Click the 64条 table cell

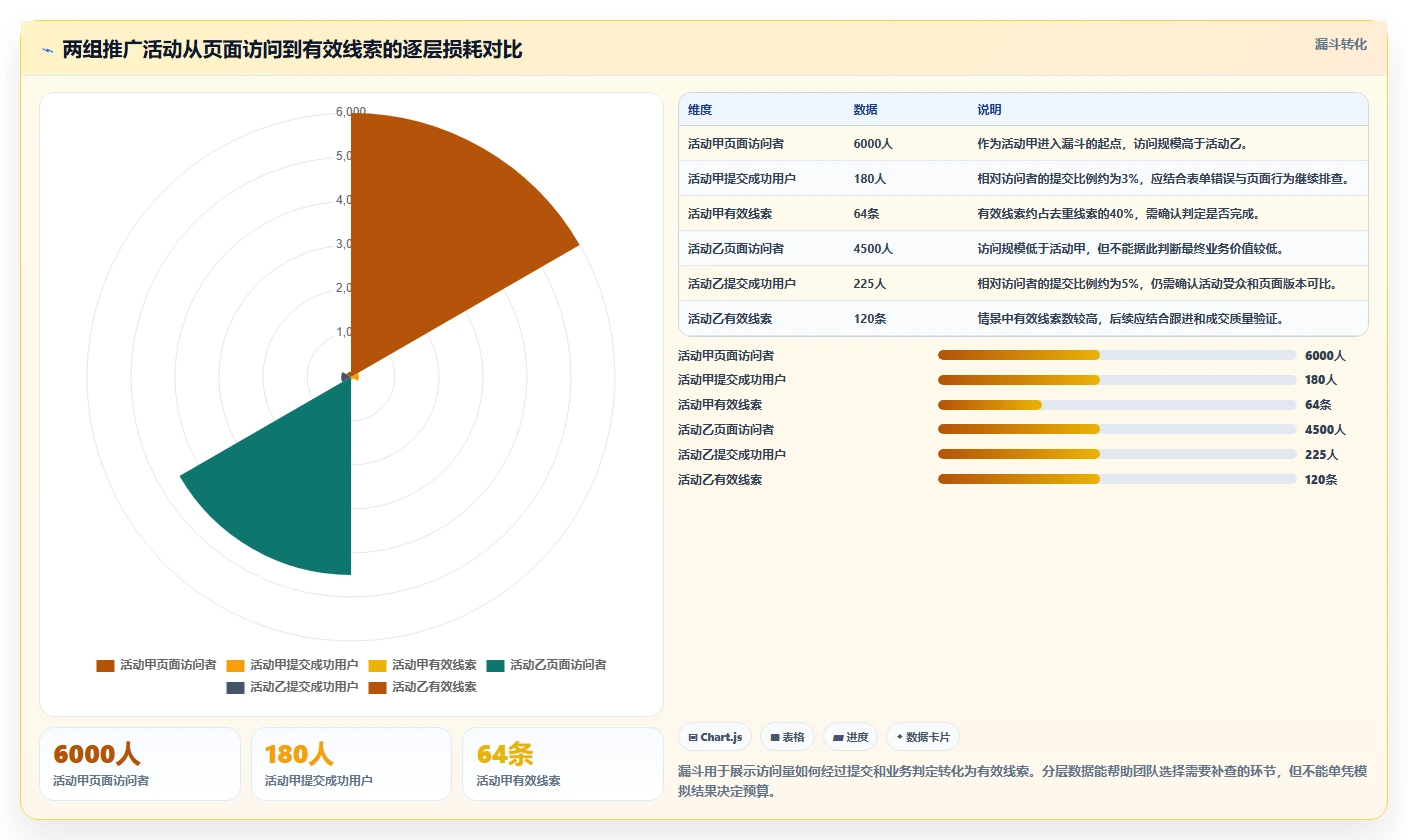tap(866, 214)
